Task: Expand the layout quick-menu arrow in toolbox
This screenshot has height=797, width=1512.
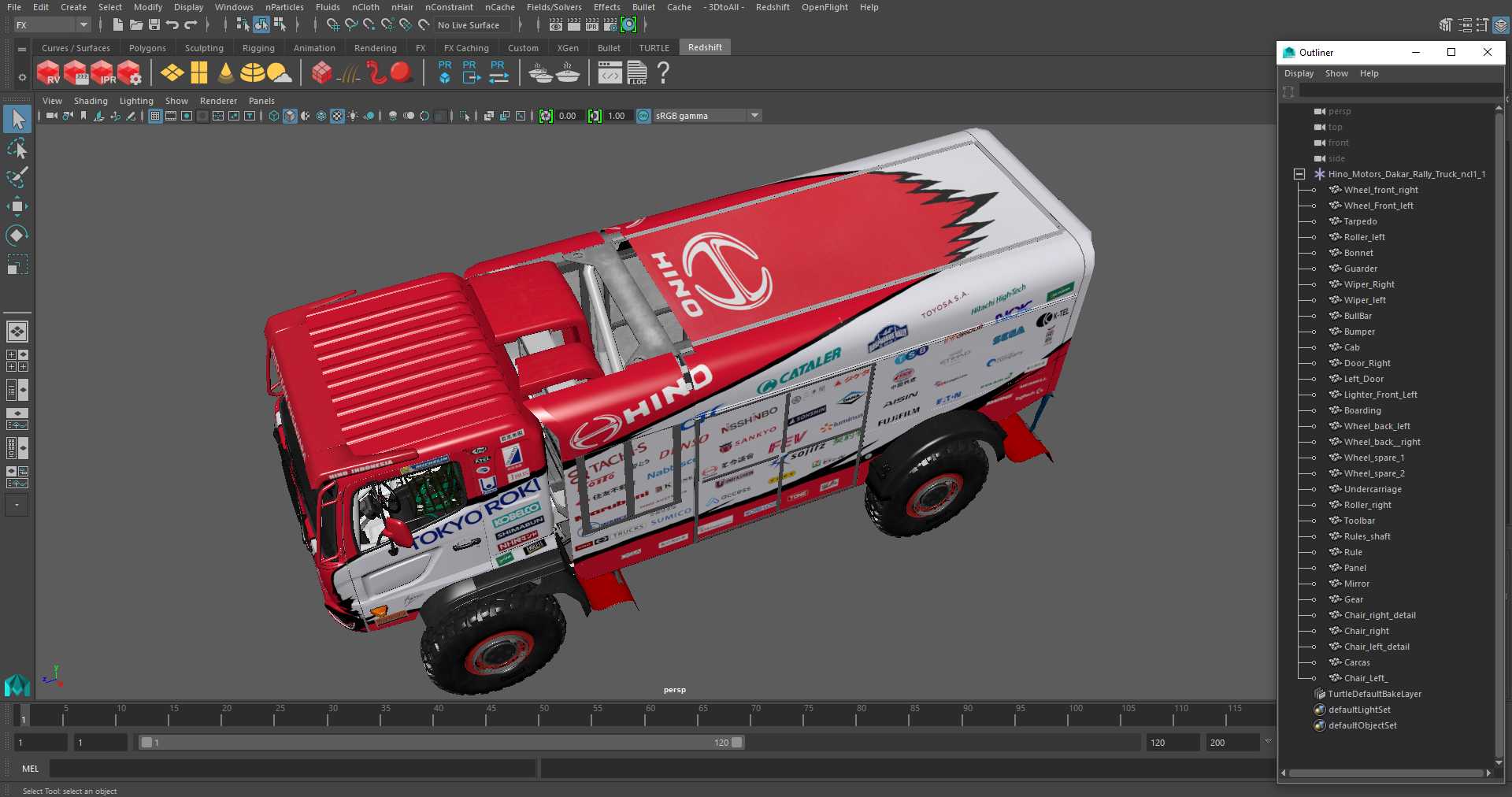Action: 17,505
